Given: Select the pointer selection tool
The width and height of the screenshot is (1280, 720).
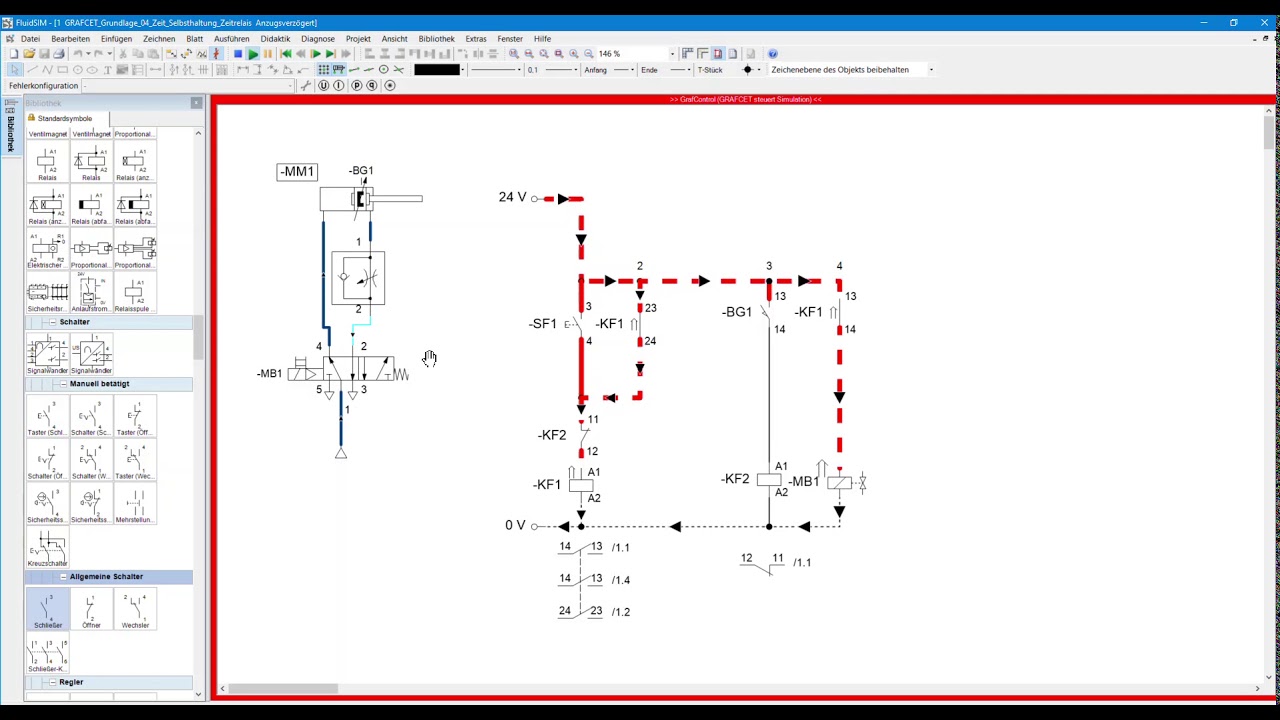Looking at the screenshot, I should (x=14, y=70).
